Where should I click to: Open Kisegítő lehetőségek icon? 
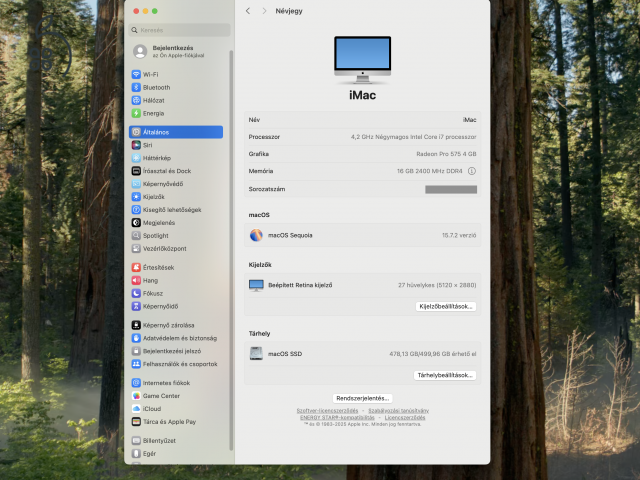point(136,210)
